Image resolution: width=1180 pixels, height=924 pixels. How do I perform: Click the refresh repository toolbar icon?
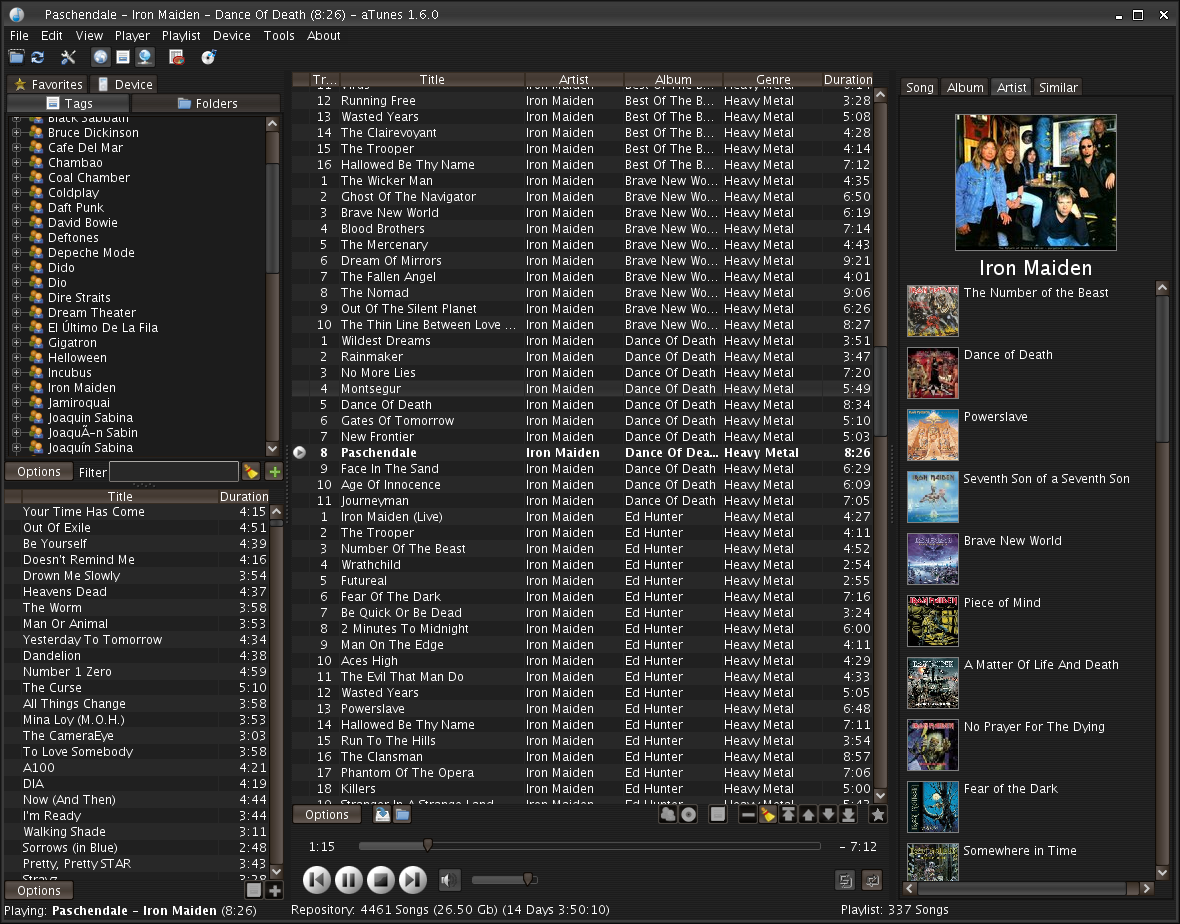tap(38, 58)
